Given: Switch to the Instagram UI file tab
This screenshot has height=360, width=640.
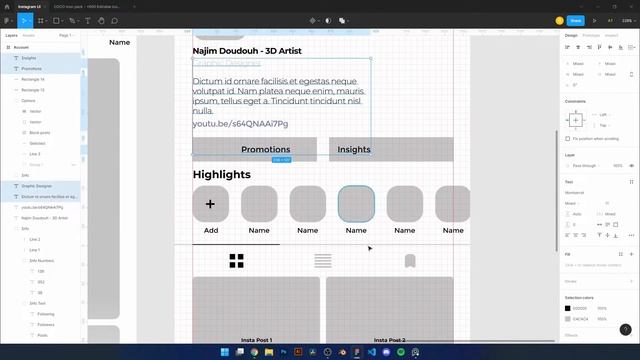Looking at the screenshot, I should [29, 7].
